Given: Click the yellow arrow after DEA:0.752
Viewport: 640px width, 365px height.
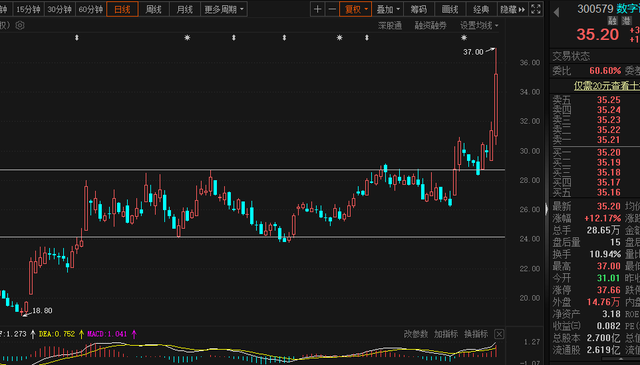Looking at the screenshot, I should (81, 334).
